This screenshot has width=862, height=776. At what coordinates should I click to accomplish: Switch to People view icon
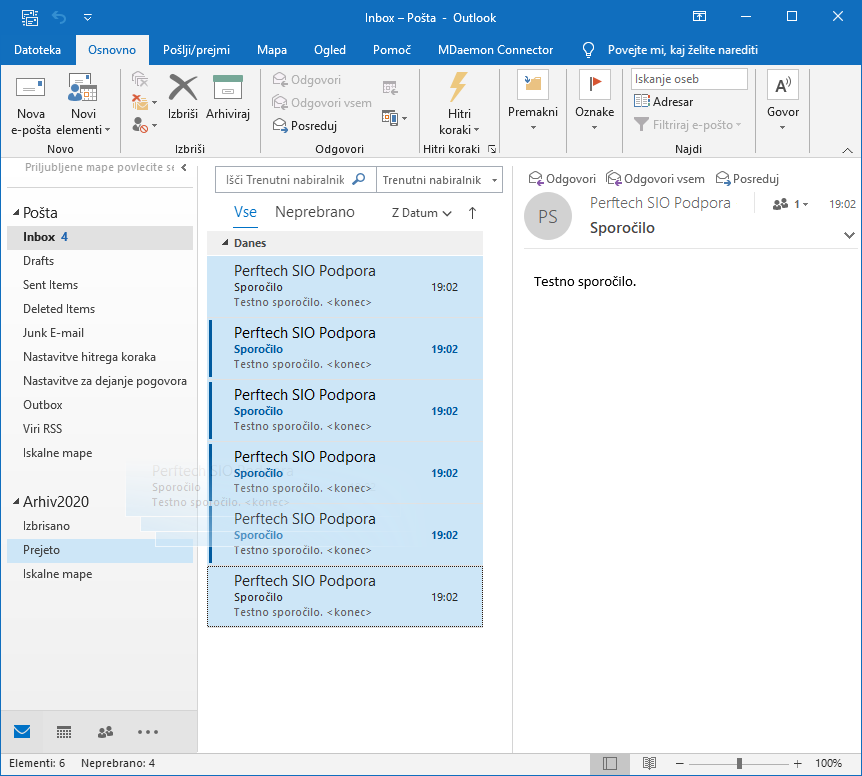[105, 732]
